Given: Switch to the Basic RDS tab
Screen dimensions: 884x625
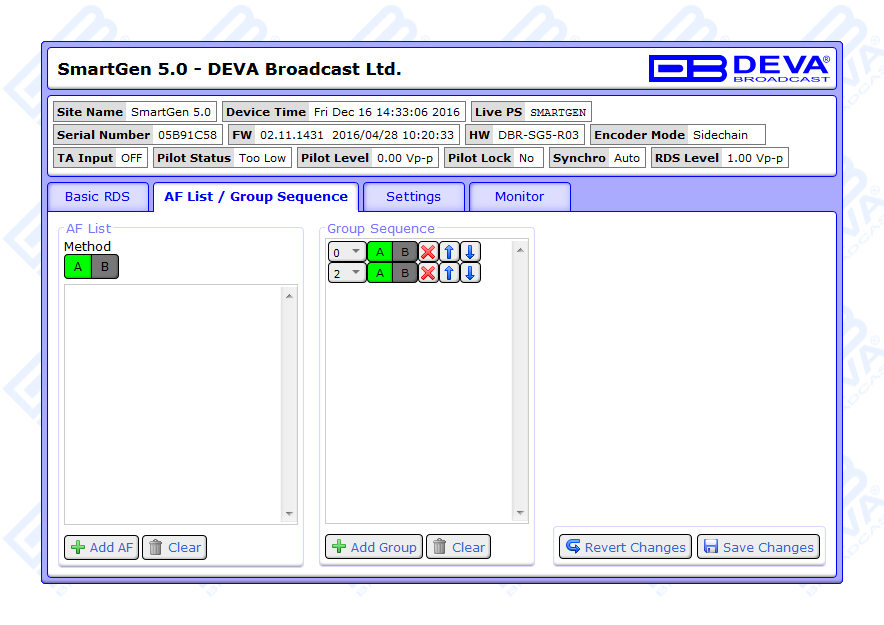Looking at the screenshot, I should (97, 197).
